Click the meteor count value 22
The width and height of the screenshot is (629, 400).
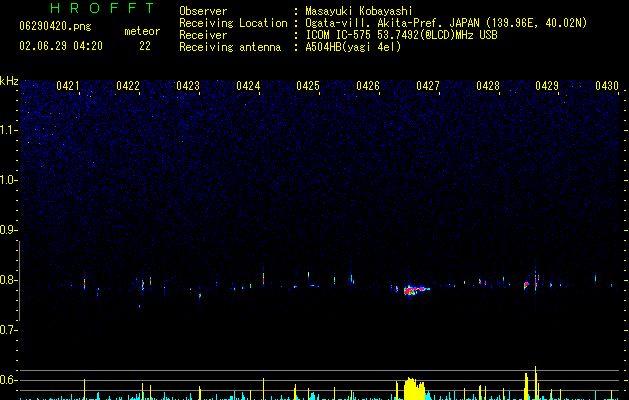pos(145,46)
